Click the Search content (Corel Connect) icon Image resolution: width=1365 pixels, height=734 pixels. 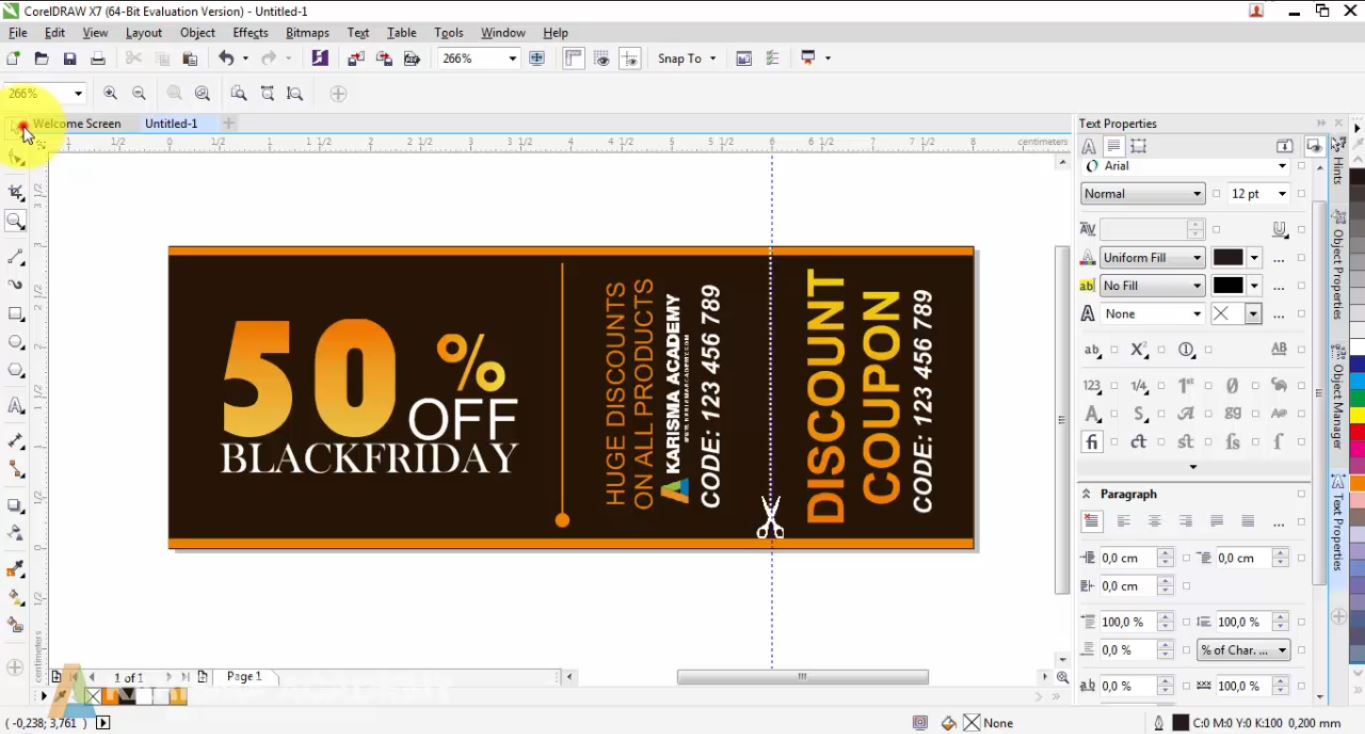coord(320,58)
